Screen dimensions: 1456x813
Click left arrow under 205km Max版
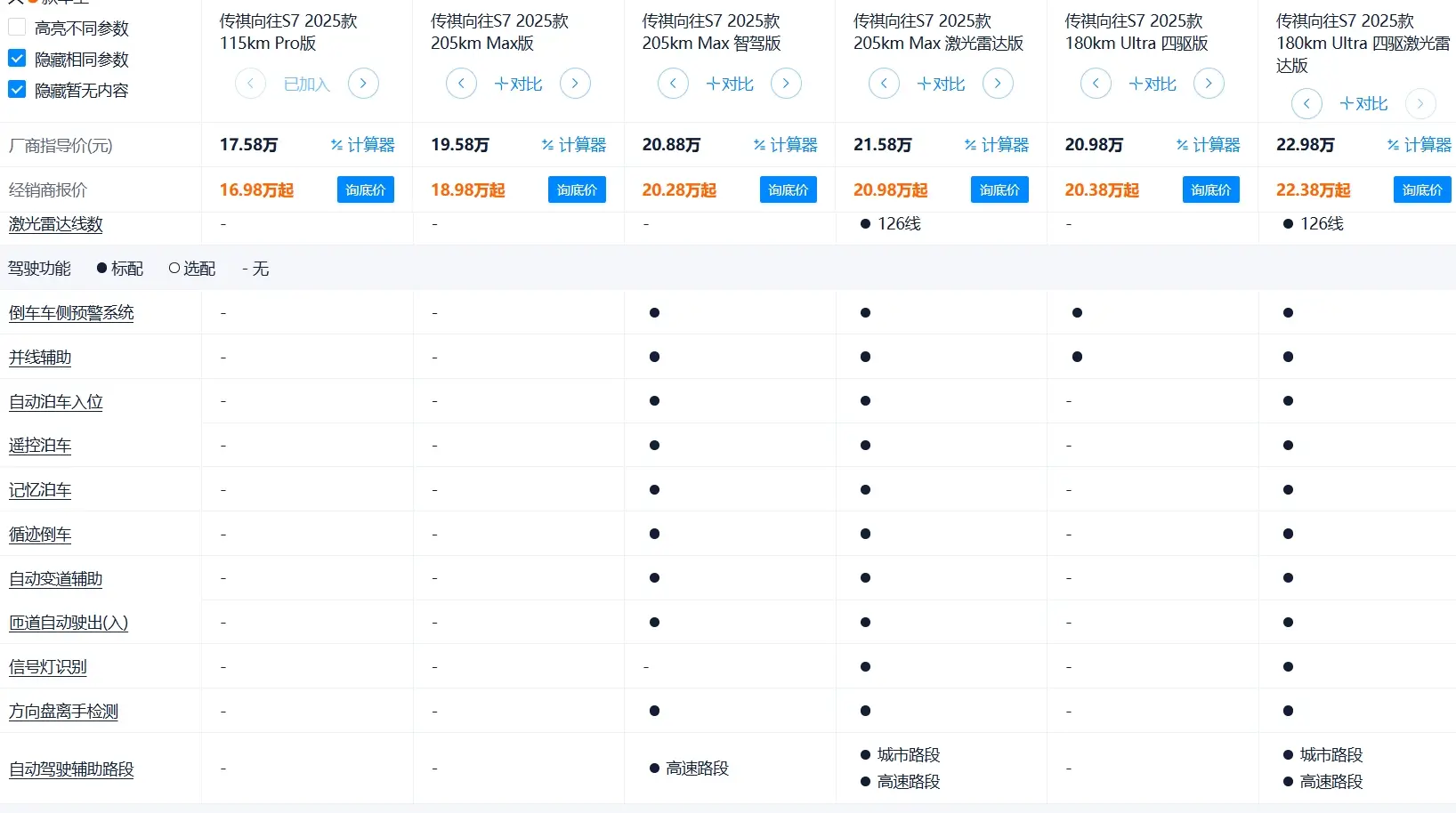[x=461, y=84]
